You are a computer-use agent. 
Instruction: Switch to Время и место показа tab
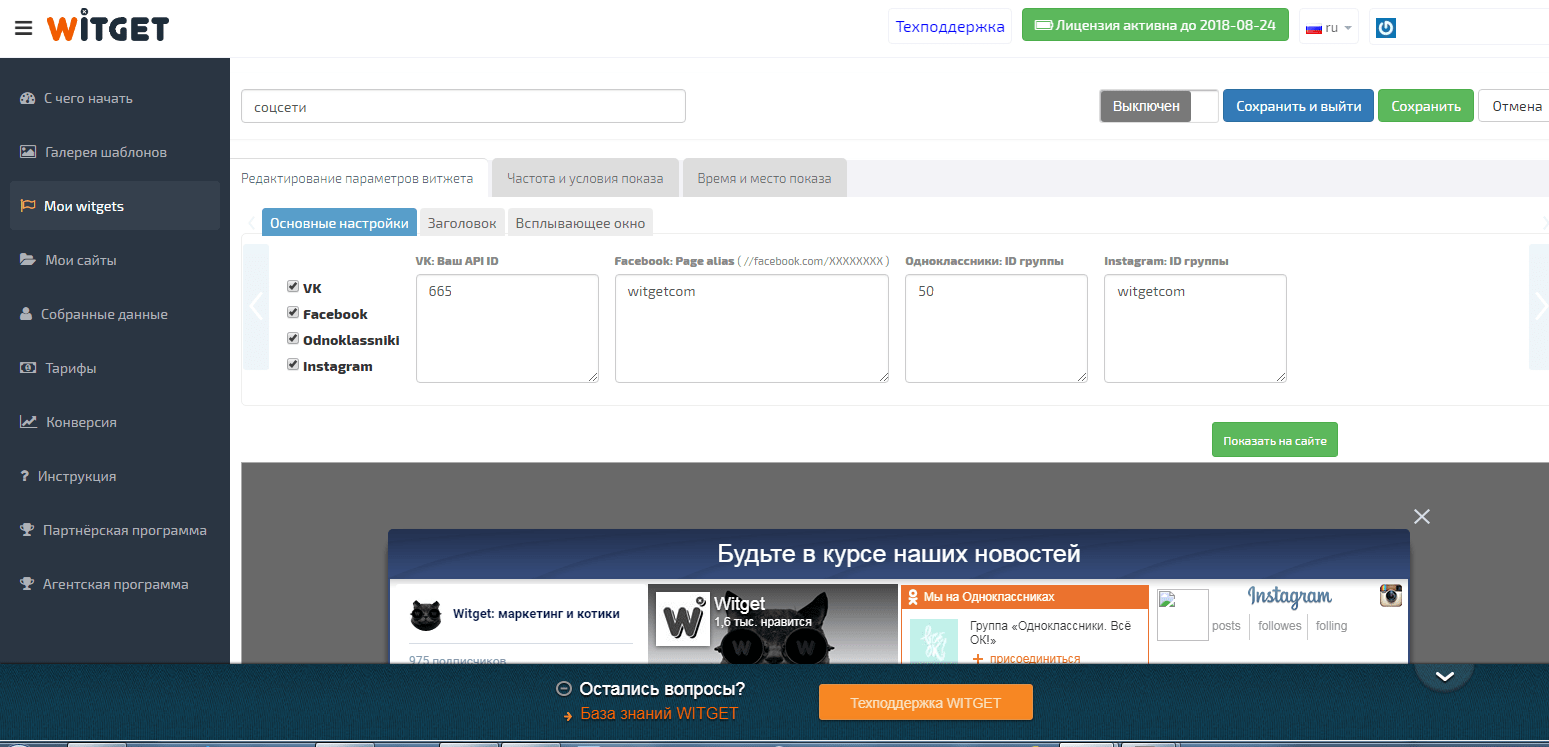tap(765, 178)
